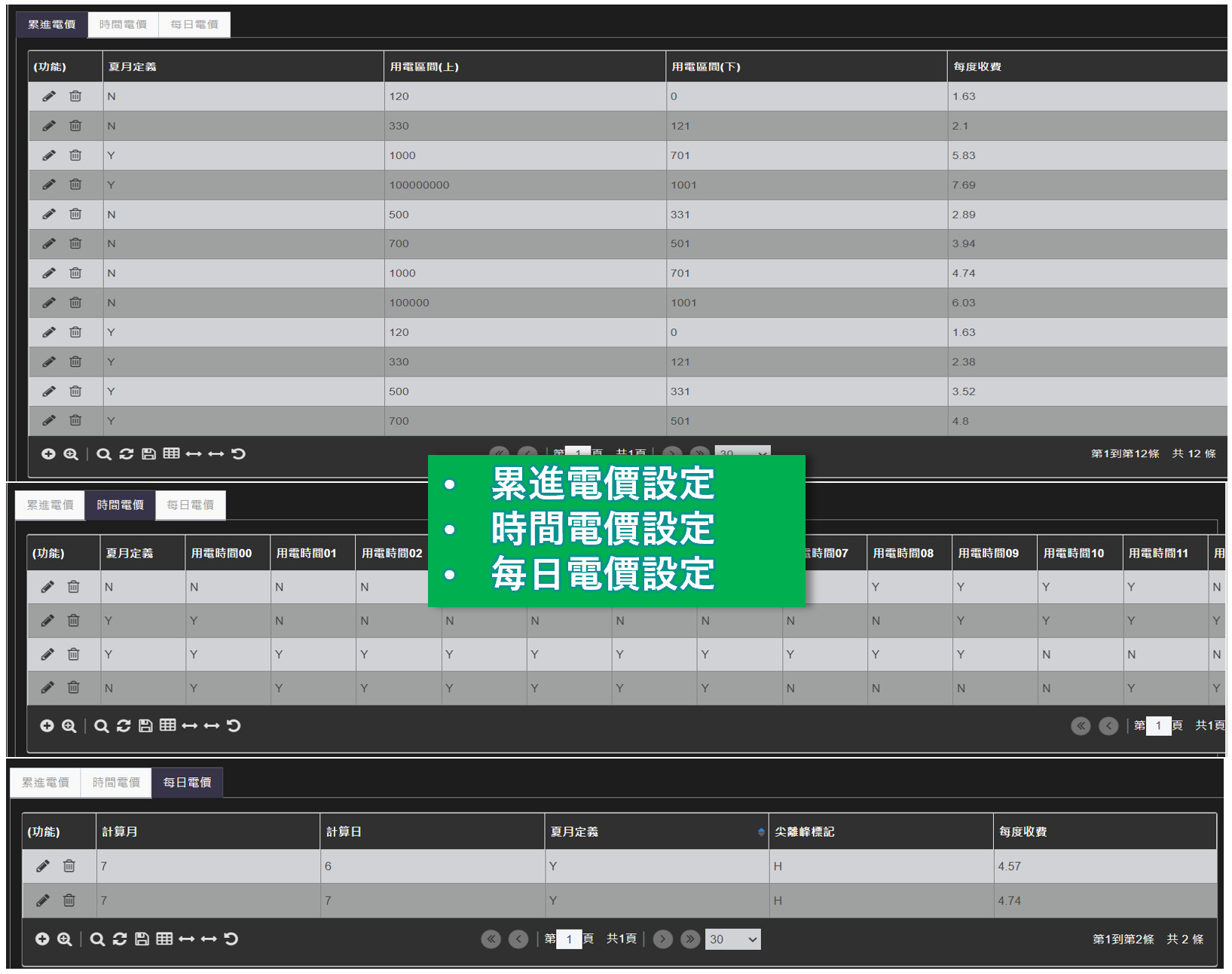
Task: Open the page-size dropdown showing 30 in 每日電價 pager
Action: click(x=732, y=939)
